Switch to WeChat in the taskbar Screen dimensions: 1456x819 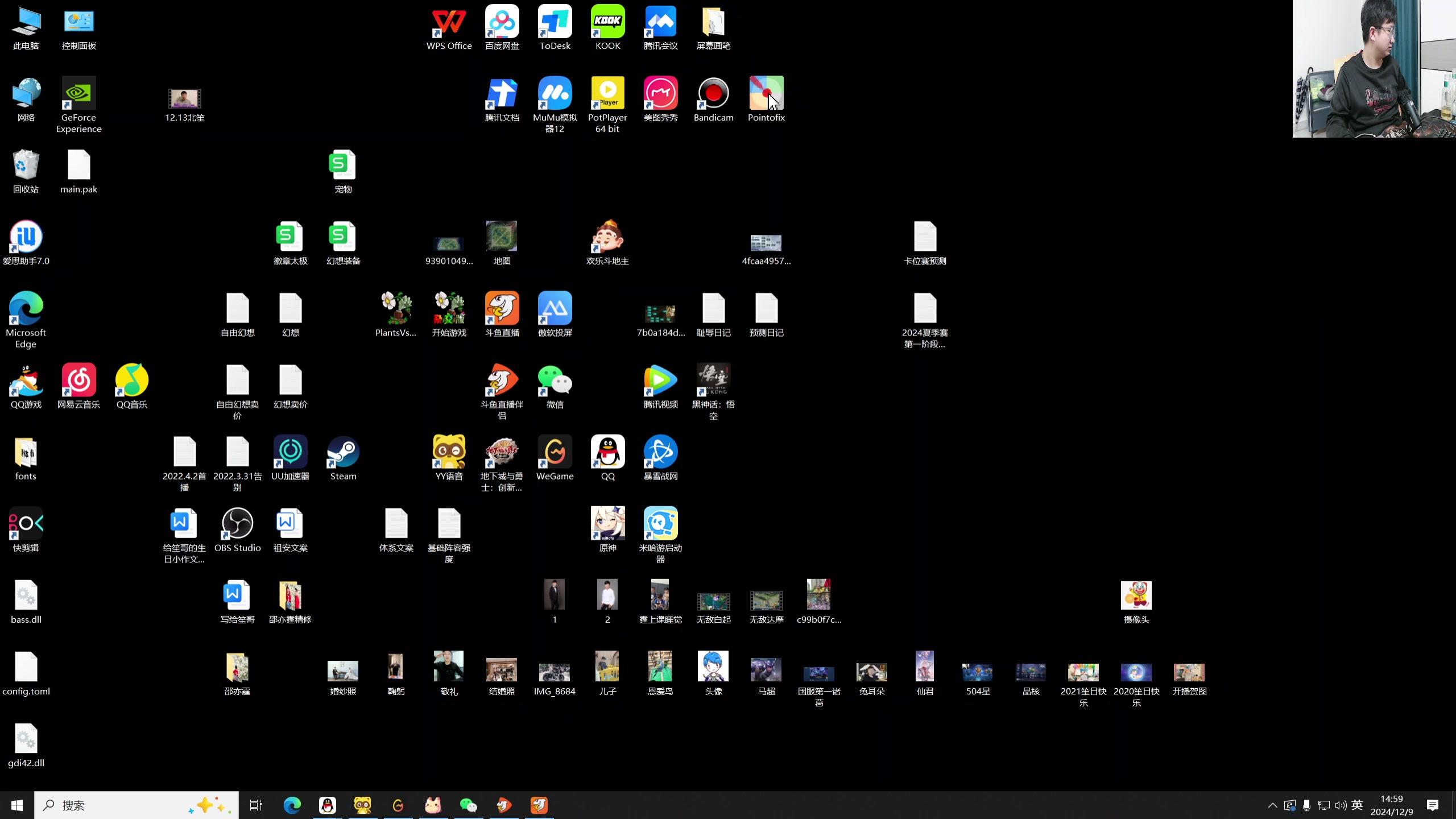[x=468, y=805]
